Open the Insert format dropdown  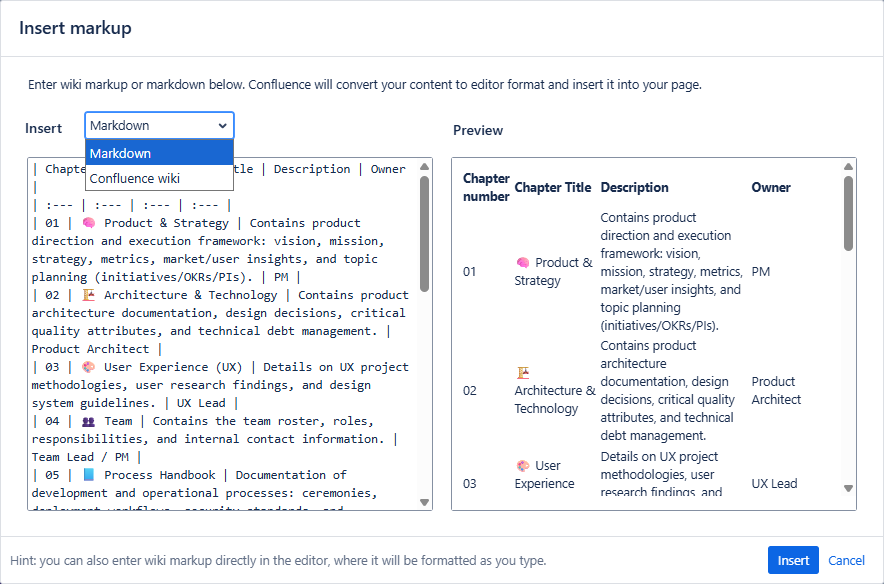pyautogui.click(x=159, y=125)
